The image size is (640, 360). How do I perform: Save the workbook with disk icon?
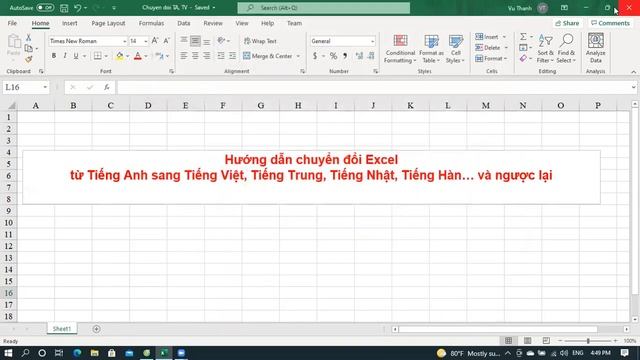pyautogui.click(x=64, y=8)
